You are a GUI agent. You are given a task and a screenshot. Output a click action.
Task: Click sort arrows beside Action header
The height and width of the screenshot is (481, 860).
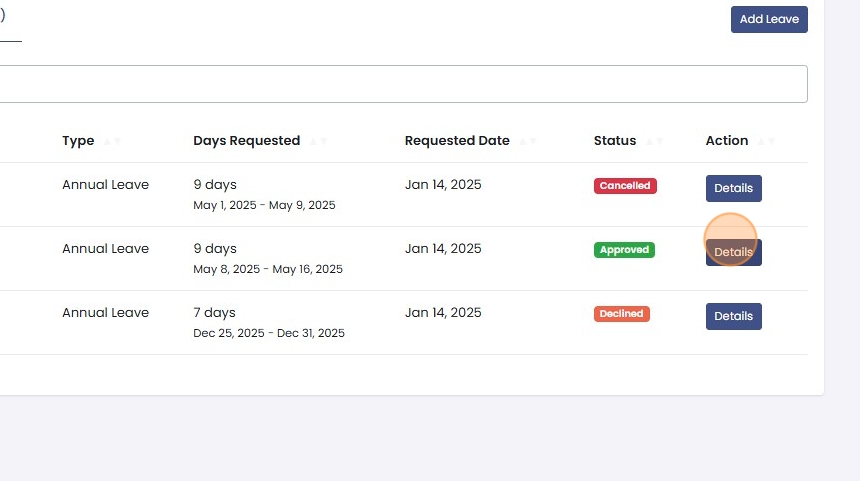(766, 141)
